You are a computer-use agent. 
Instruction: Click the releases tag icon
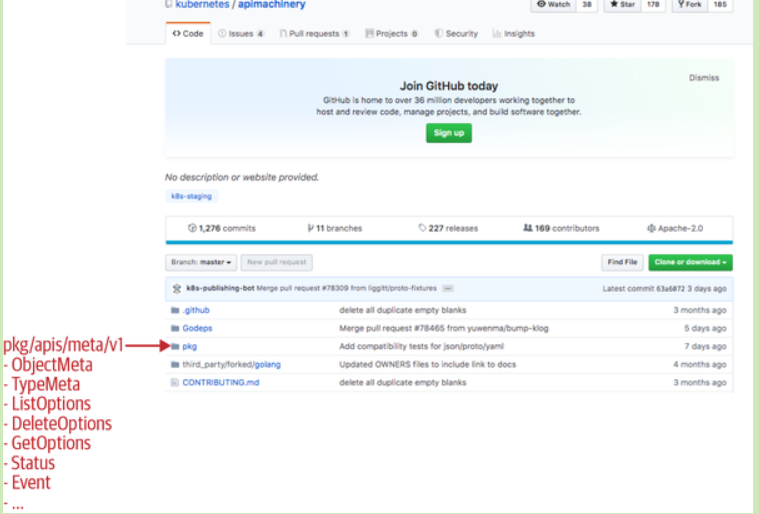tap(422, 228)
